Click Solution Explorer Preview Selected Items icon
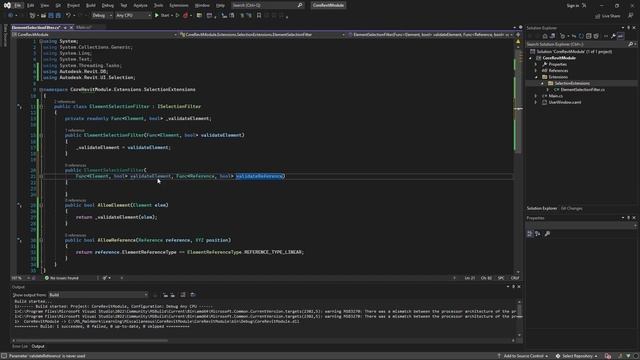This screenshot has height=360, width=640. tap(620, 36)
